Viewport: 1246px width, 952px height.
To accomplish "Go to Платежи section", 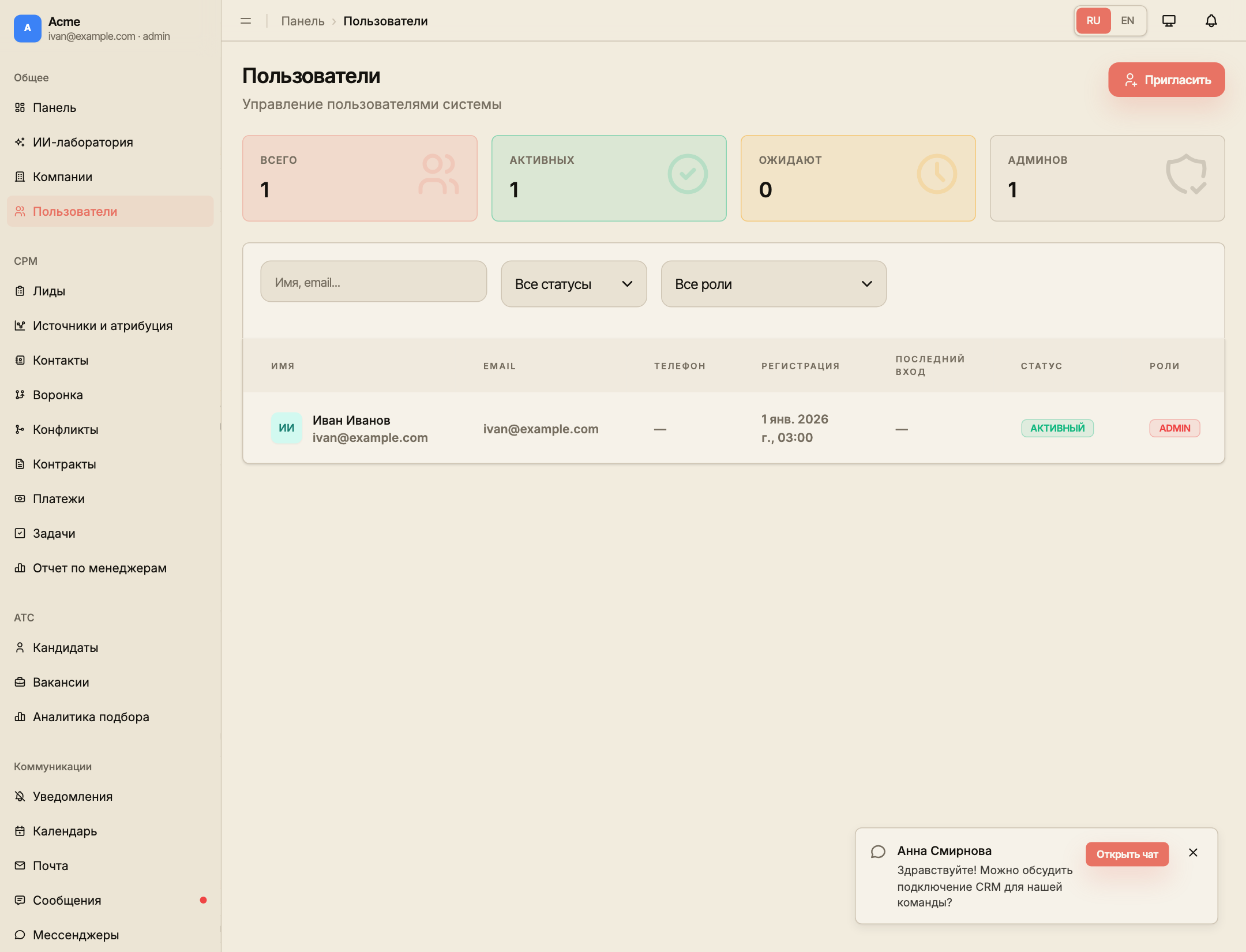I will click(x=110, y=499).
